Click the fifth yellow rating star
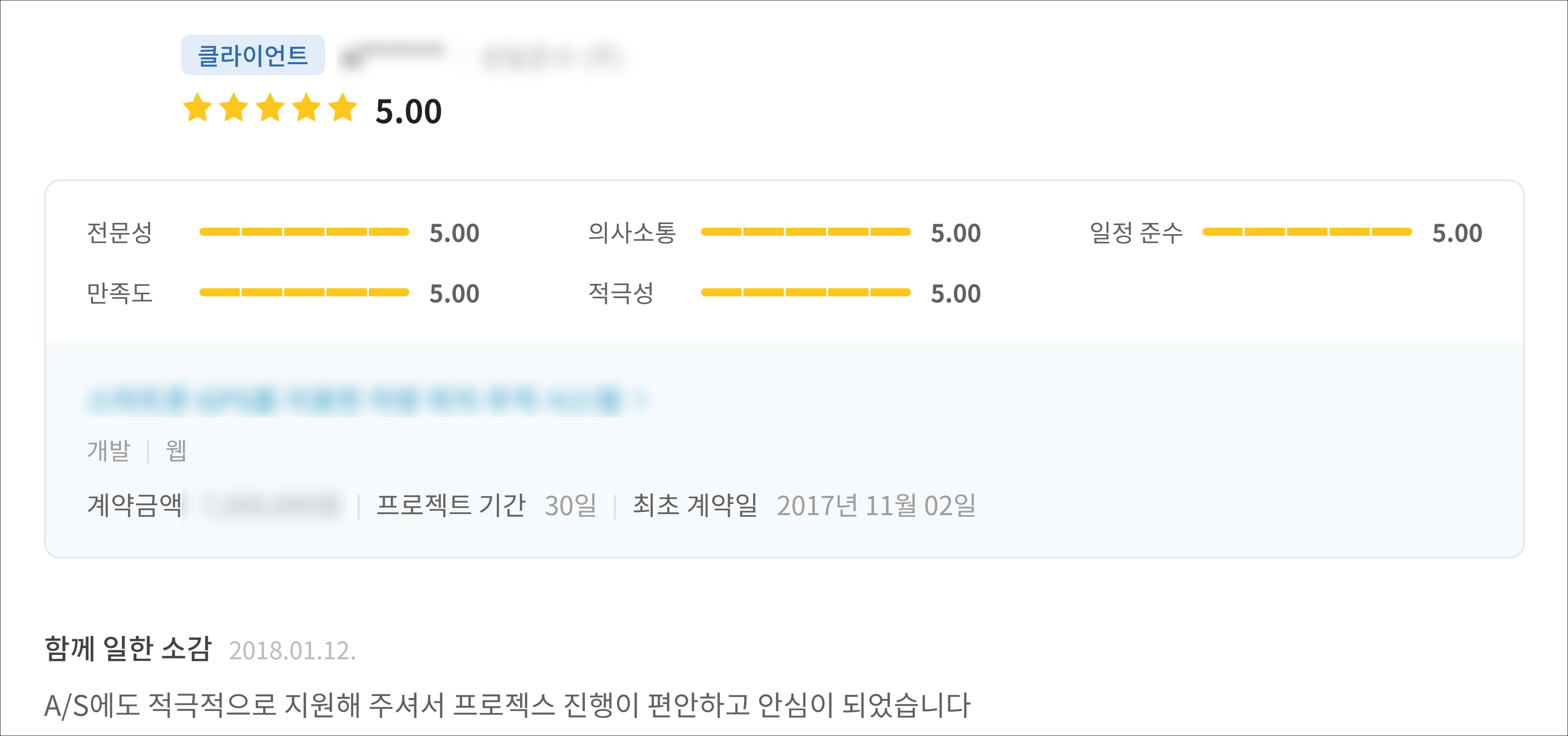Screen dimensions: 1568x736 pyautogui.click(x=343, y=108)
